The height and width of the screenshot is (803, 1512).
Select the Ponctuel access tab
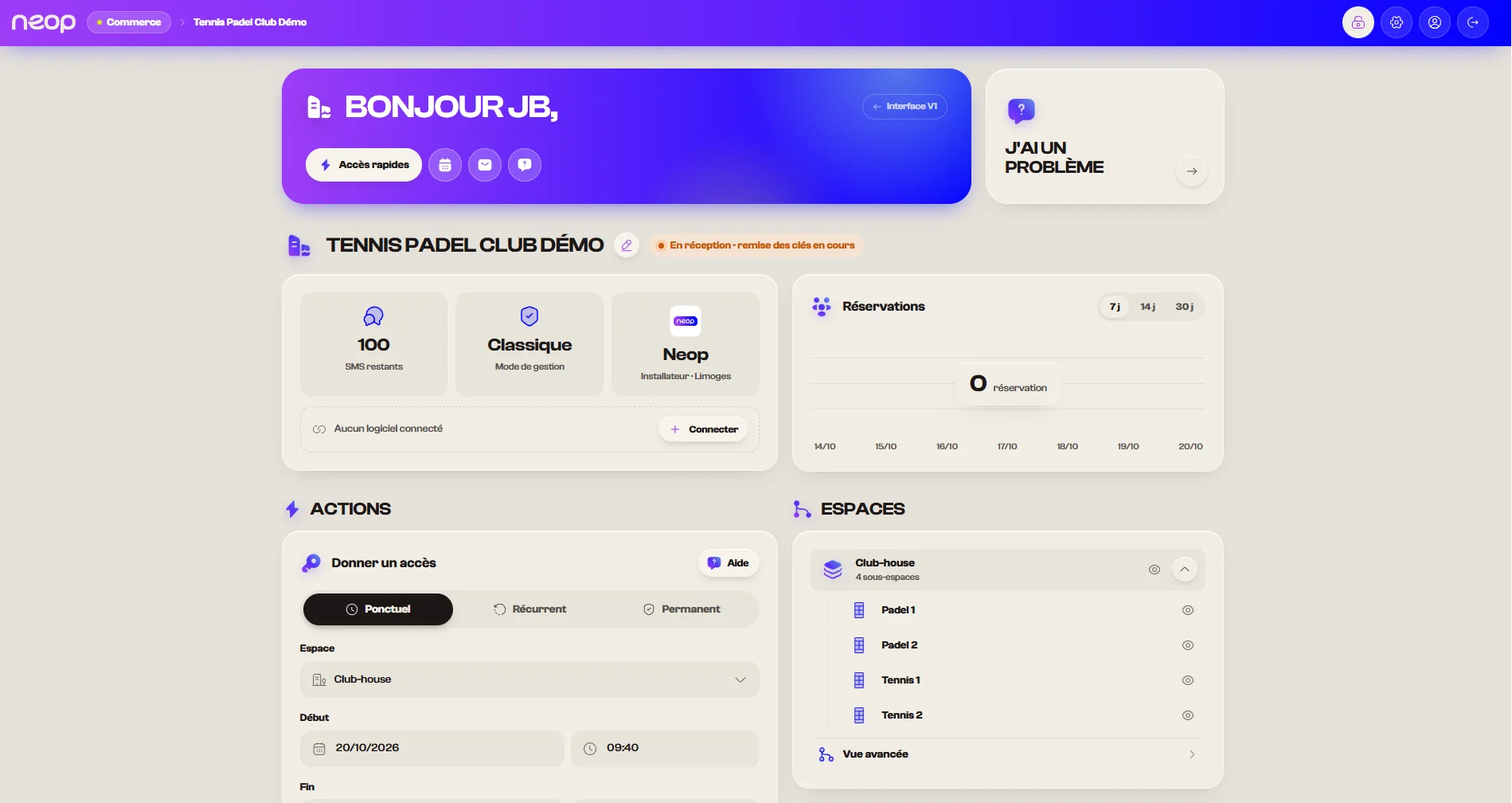point(378,609)
